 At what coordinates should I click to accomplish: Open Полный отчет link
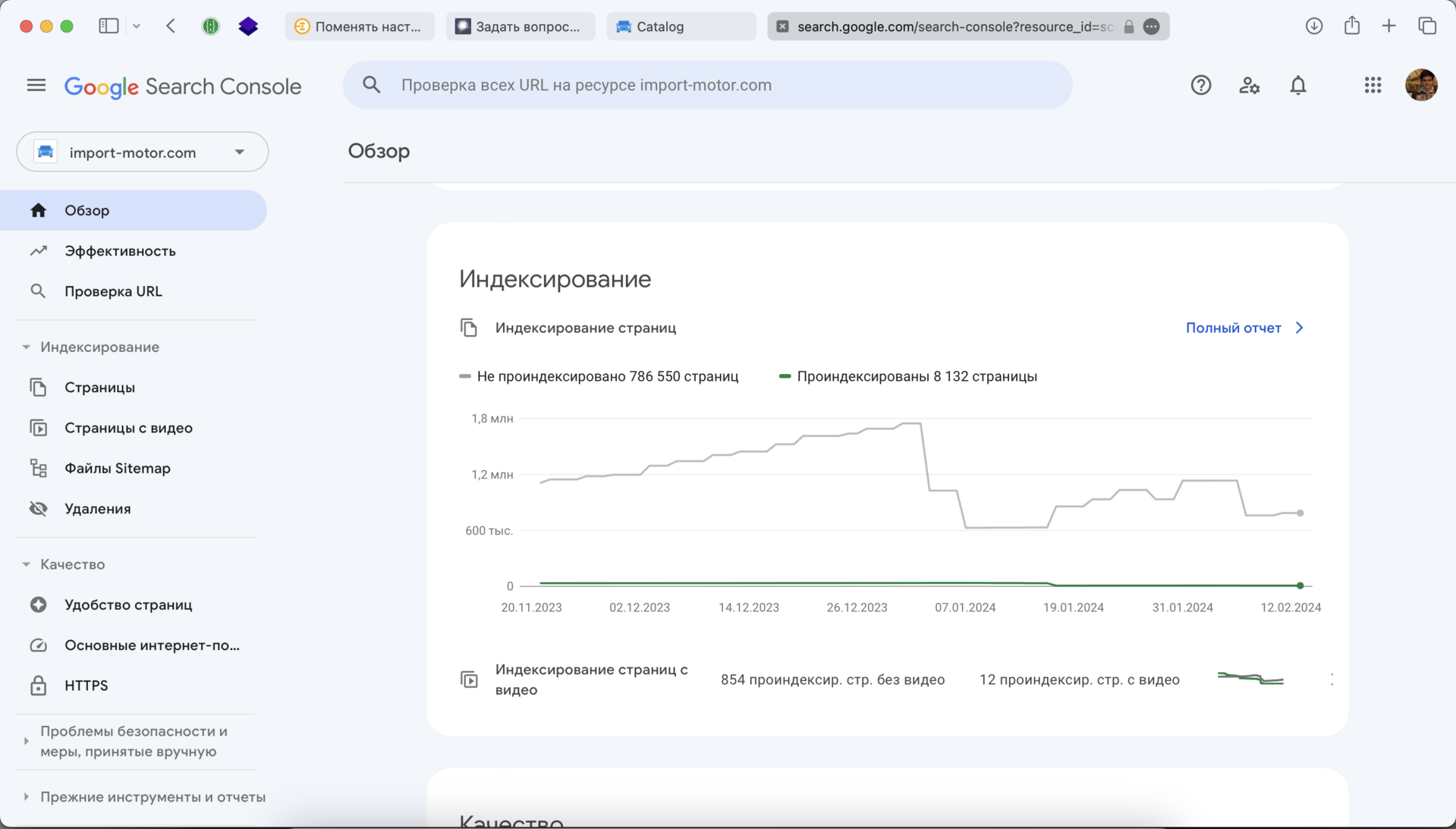point(1244,328)
